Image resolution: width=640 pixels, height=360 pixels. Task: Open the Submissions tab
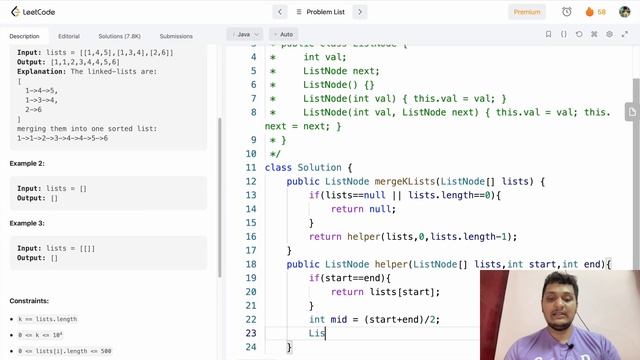click(176, 36)
